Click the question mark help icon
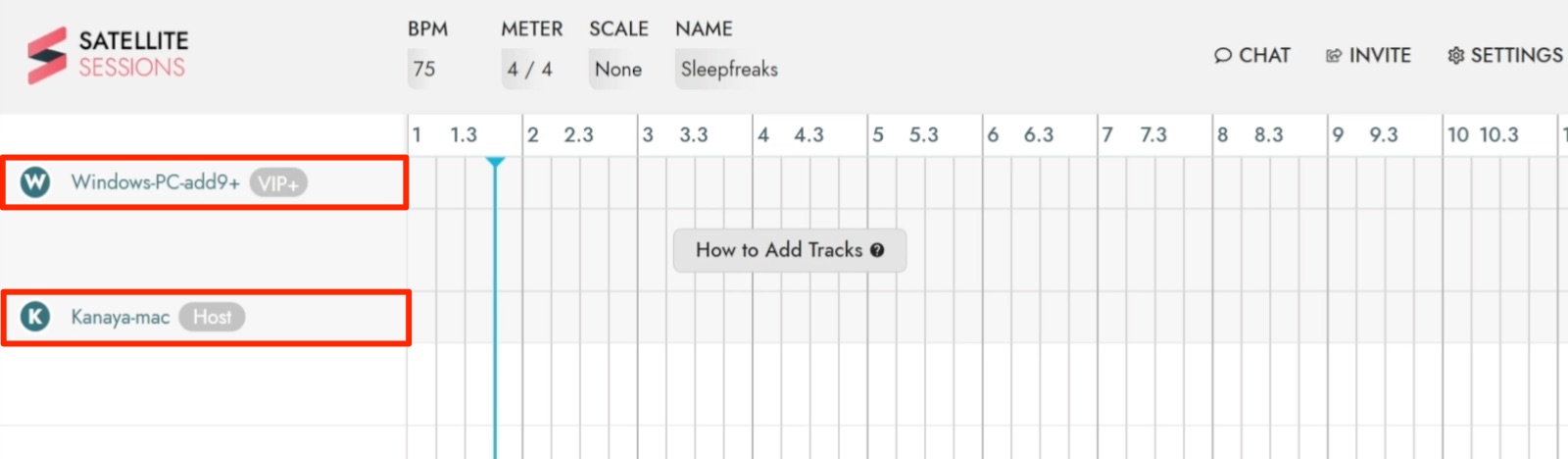The width and height of the screenshot is (1568, 459). tap(877, 250)
